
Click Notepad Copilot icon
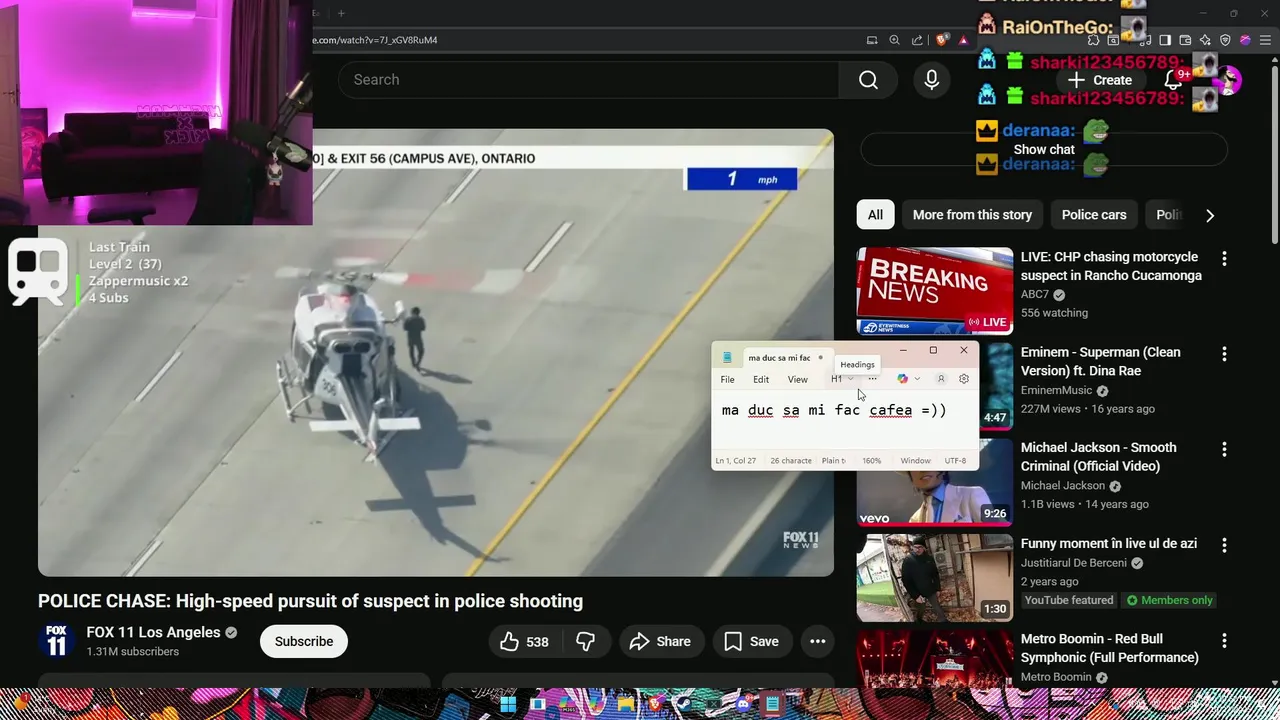[x=903, y=379]
